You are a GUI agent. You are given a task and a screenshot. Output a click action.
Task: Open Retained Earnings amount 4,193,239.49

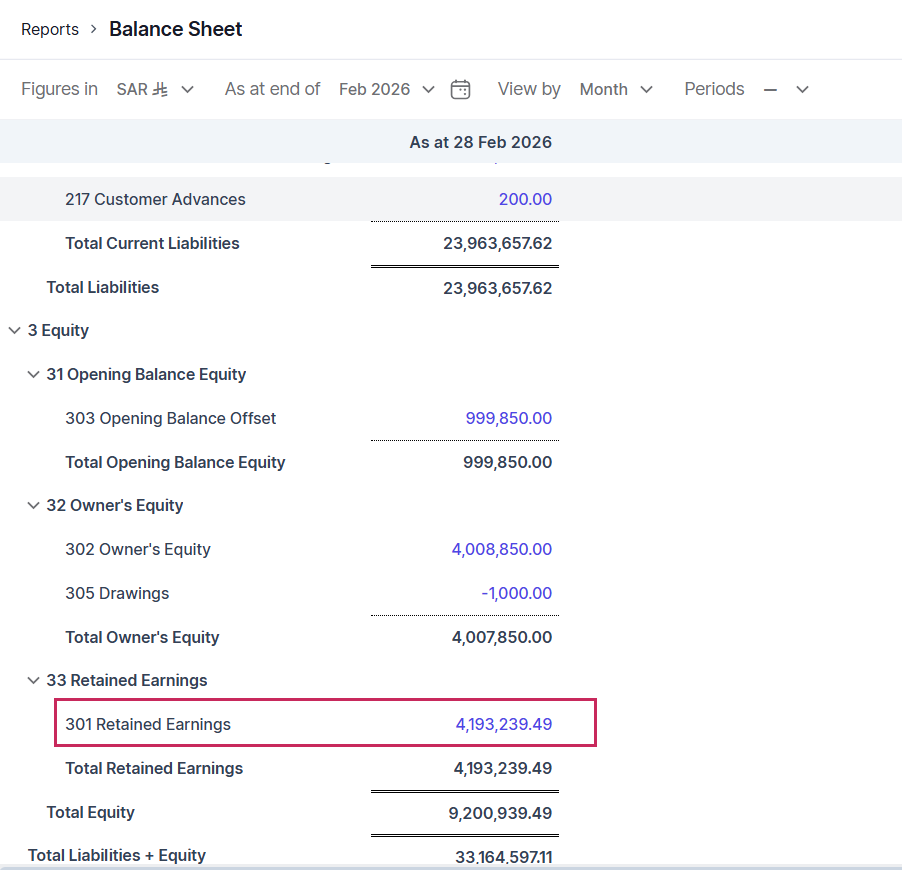(x=503, y=724)
